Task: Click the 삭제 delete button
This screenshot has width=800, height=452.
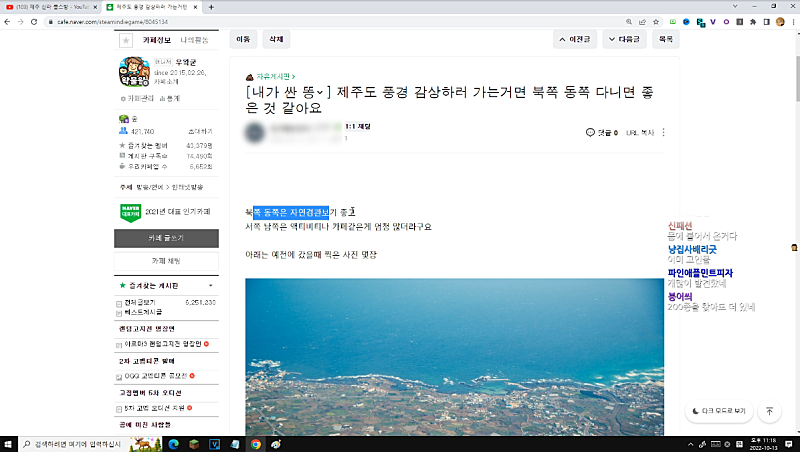Action: [274, 40]
